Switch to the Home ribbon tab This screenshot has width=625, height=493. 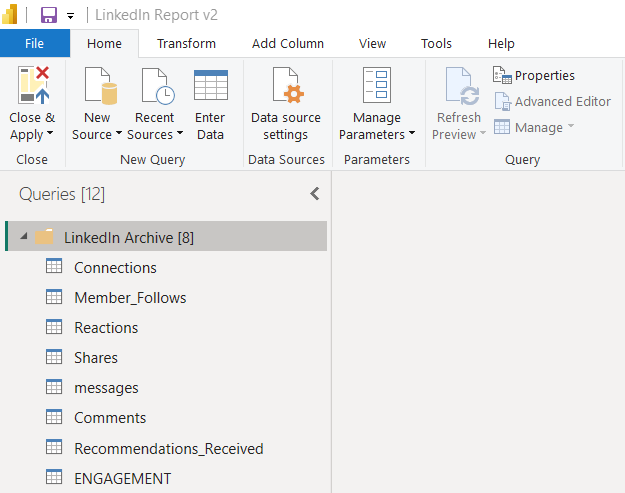(104, 43)
